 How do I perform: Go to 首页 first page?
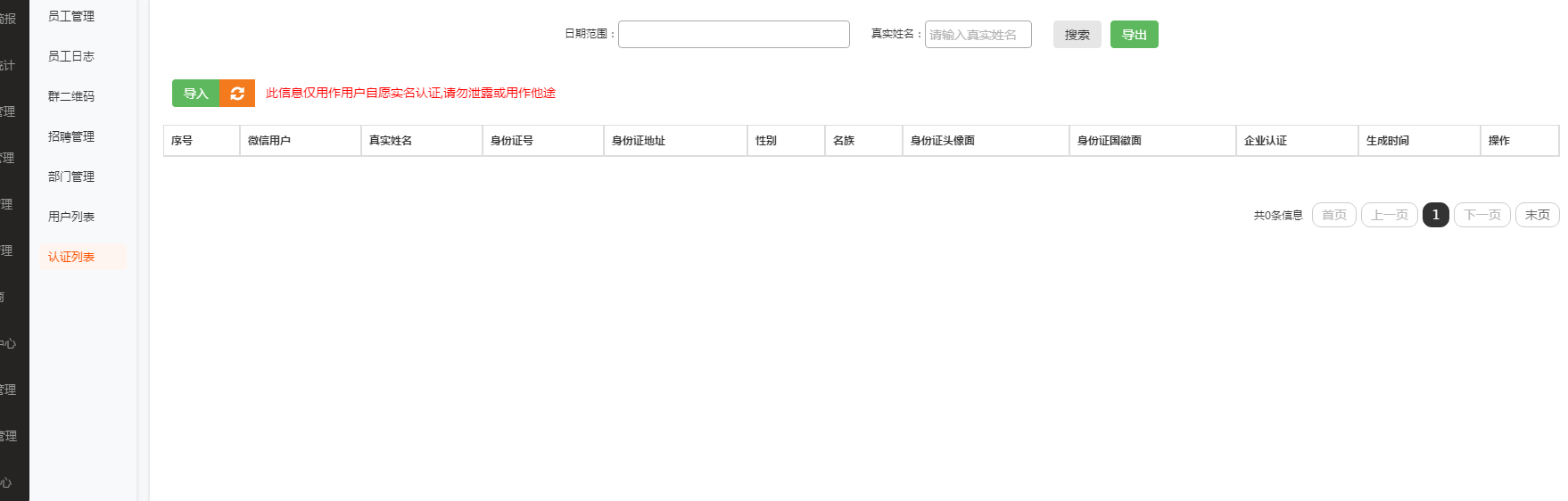tap(1333, 215)
